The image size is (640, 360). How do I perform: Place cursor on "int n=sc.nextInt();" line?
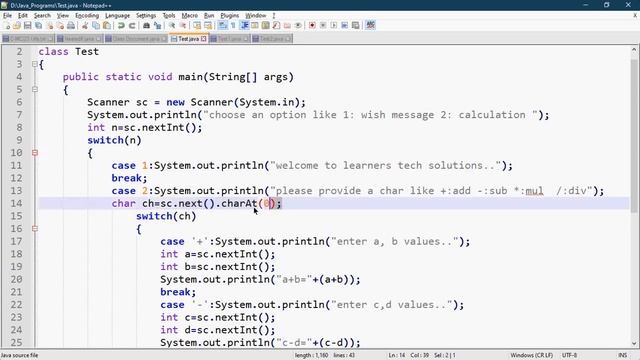(144, 127)
